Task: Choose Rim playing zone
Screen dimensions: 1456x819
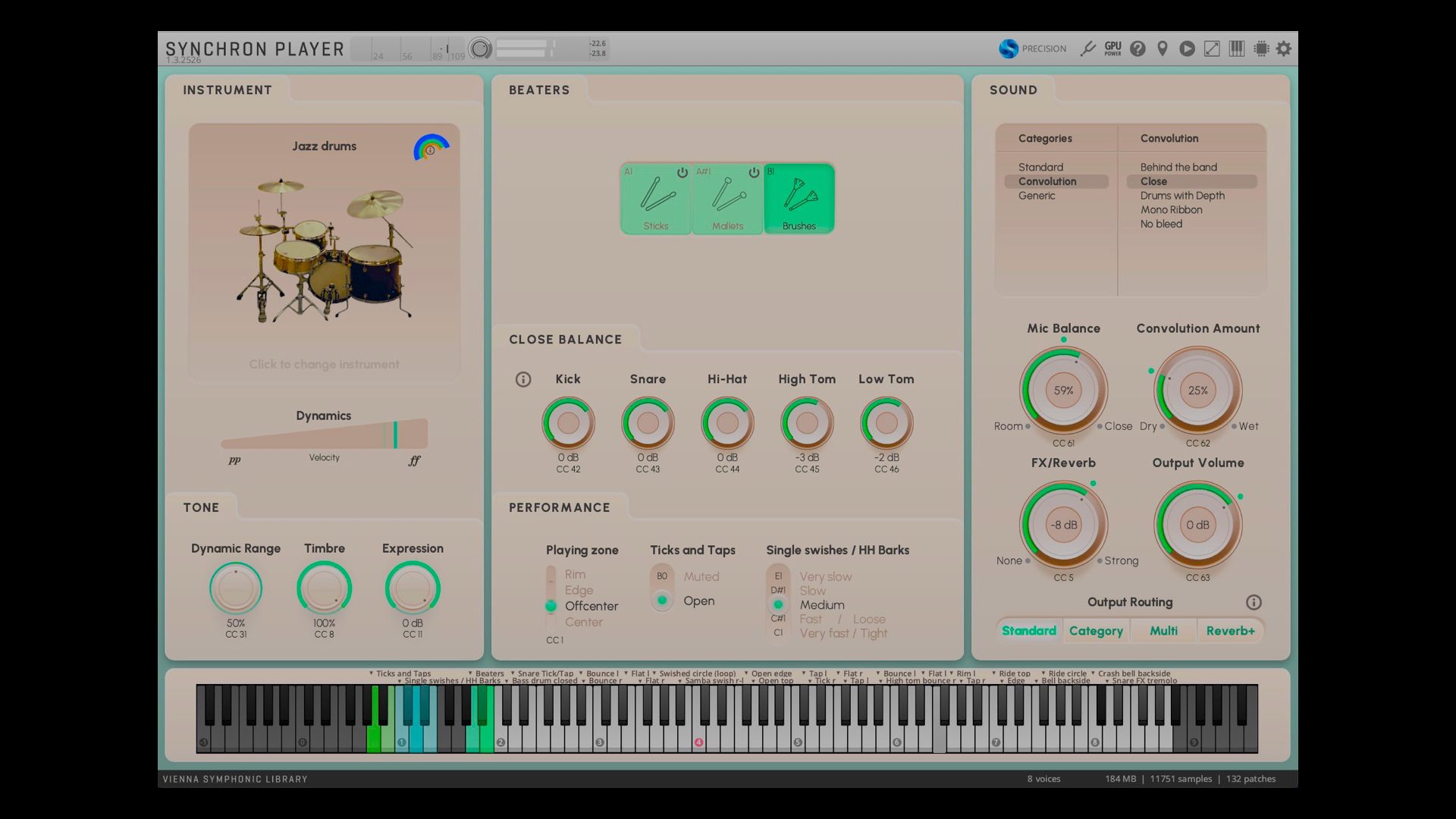Action: 575,574
